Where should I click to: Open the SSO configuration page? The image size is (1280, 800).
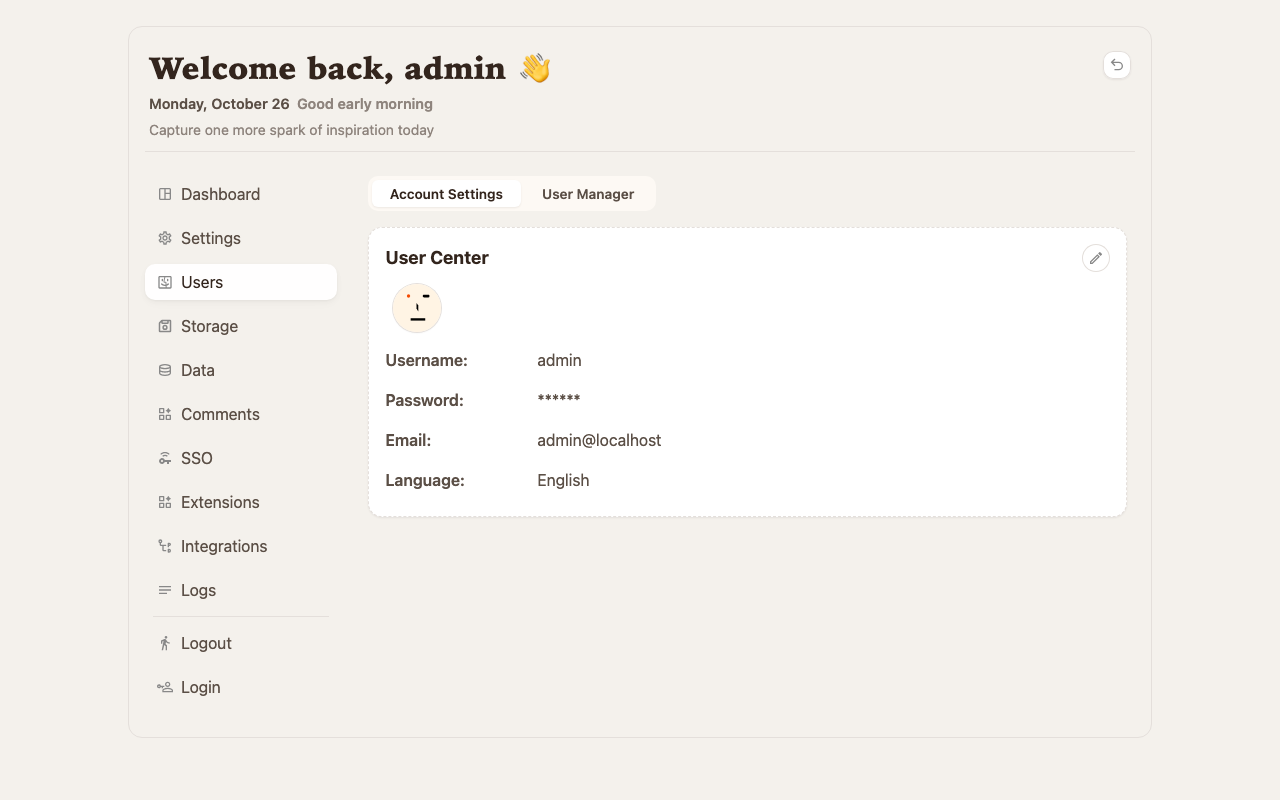tap(241, 458)
